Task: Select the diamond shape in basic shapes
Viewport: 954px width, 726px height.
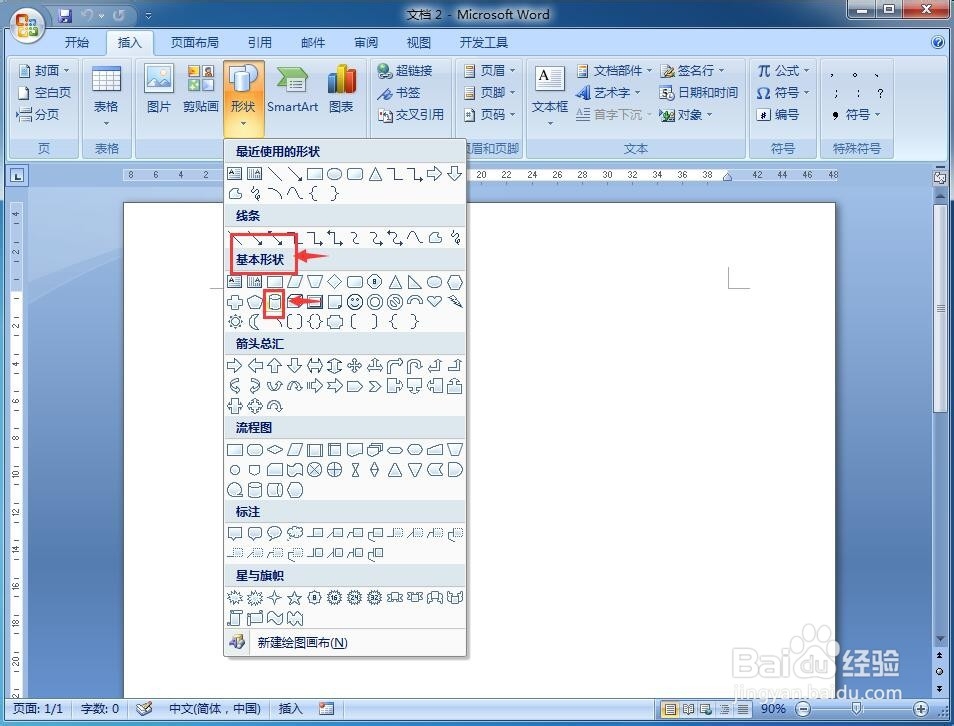Action: 335,282
